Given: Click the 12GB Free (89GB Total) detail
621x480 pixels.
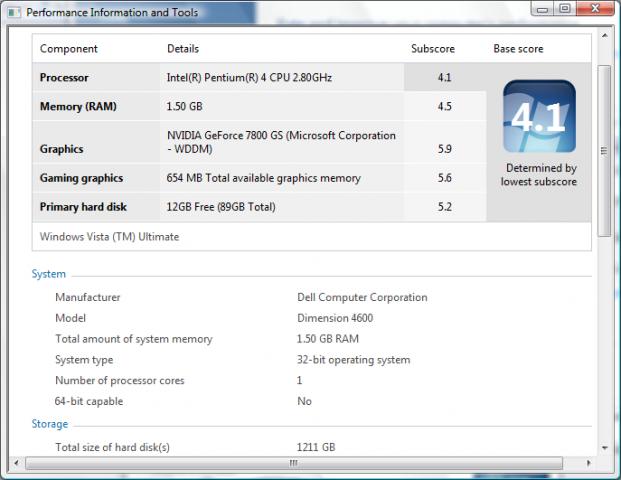Looking at the screenshot, I should point(221,207).
